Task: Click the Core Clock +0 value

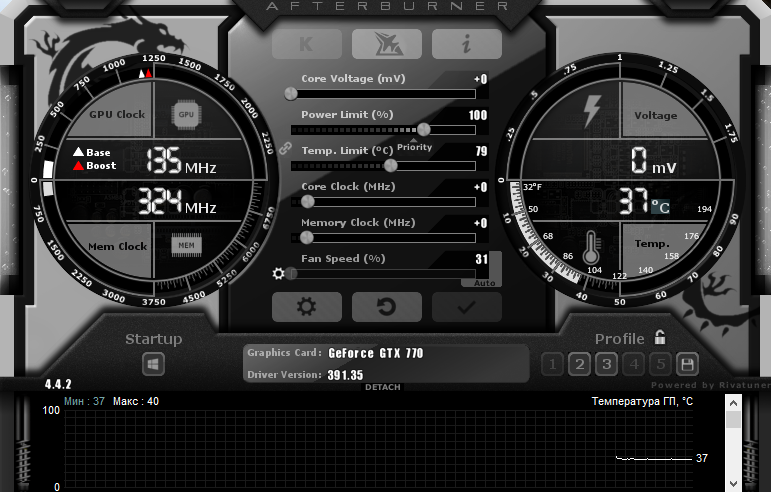Action: [480, 187]
